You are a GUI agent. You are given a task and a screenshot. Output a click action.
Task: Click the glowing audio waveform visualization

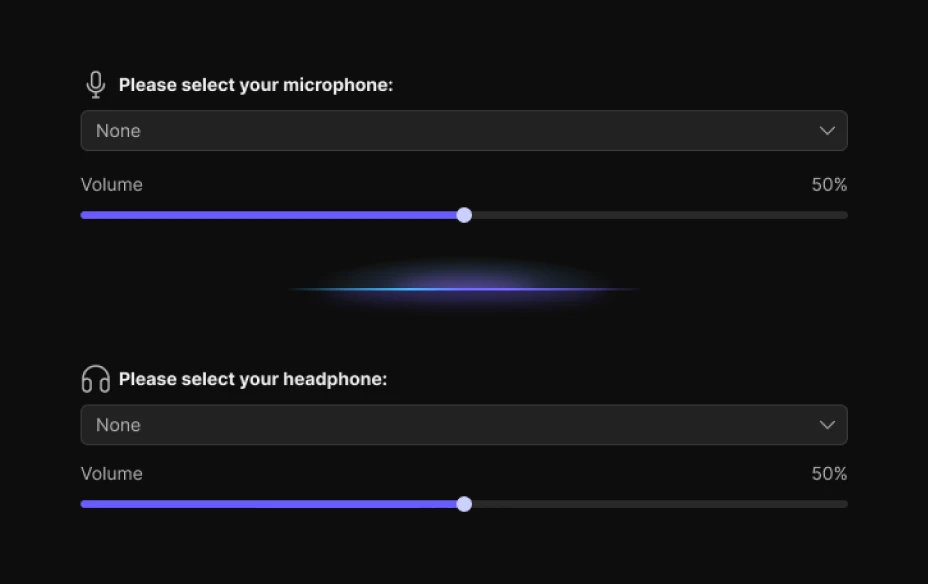pos(463,288)
